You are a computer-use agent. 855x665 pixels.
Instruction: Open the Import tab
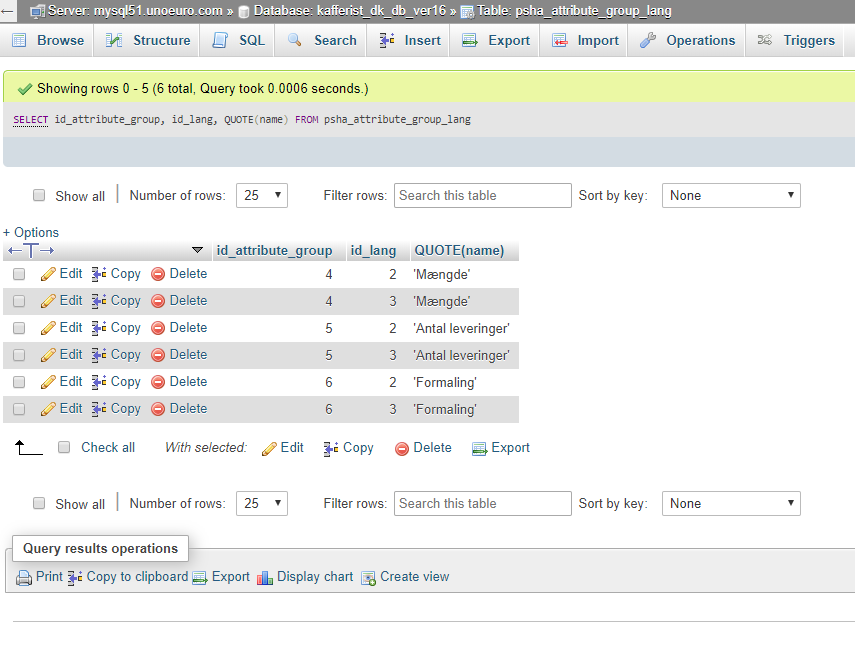[585, 40]
